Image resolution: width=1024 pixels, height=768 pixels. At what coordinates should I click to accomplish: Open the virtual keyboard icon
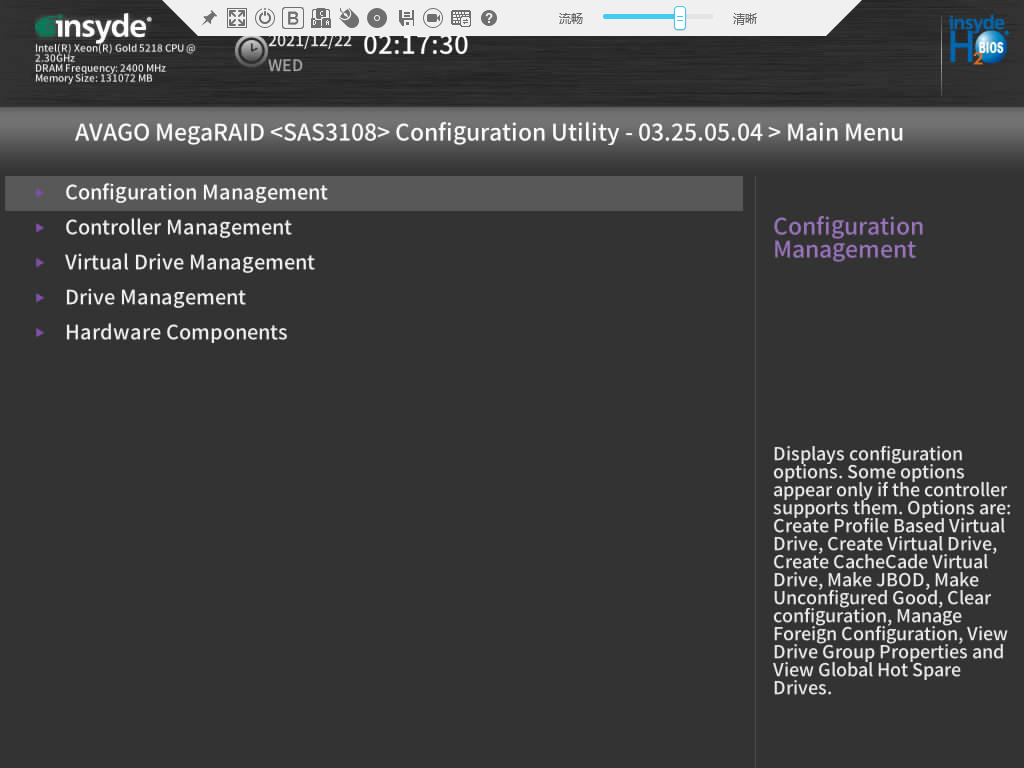point(461,18)
